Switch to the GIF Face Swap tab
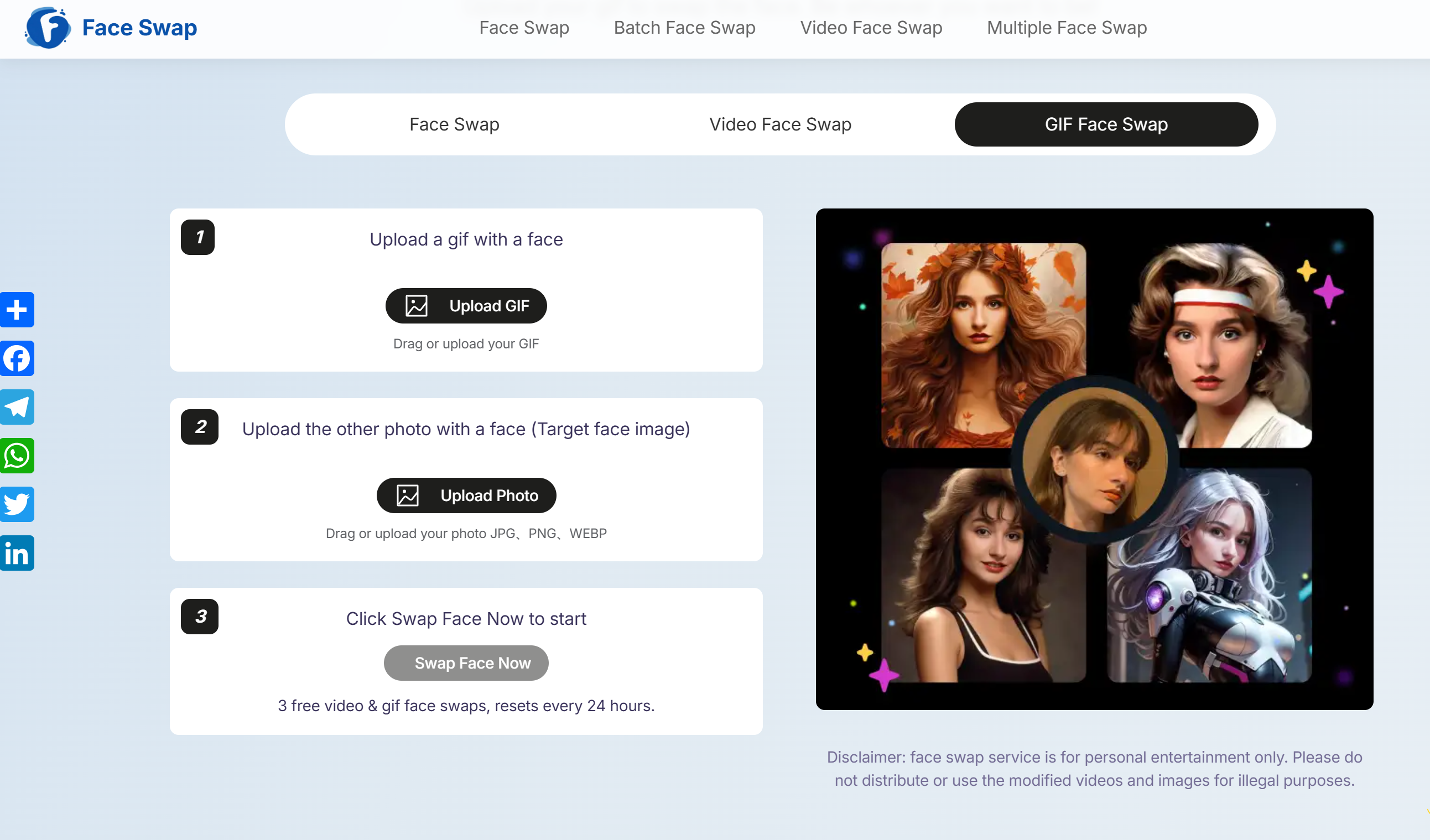Image resolution: width=1430 pixels, height=840 pixels. click(1105, 124)
